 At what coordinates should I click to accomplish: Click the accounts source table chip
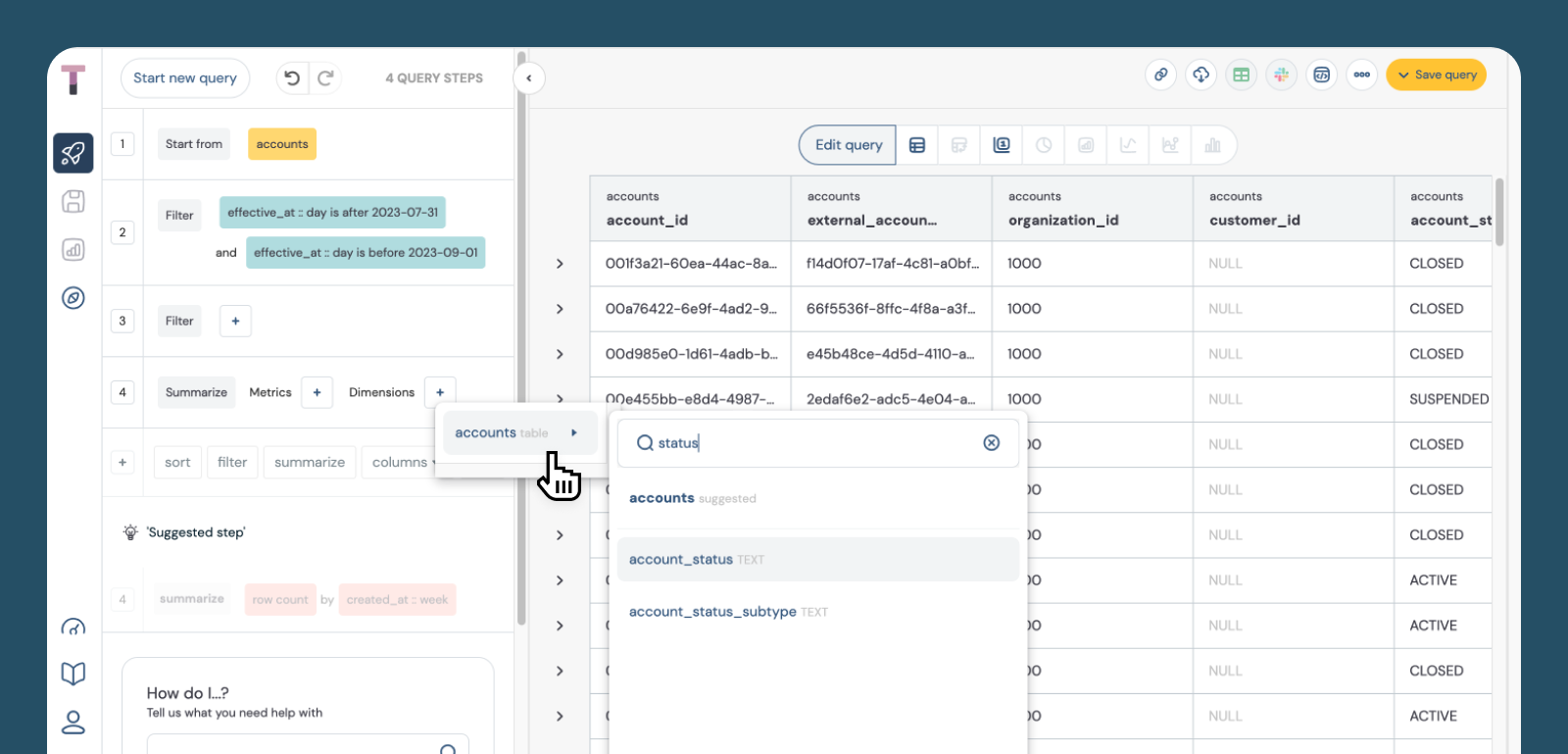(282, 144)
